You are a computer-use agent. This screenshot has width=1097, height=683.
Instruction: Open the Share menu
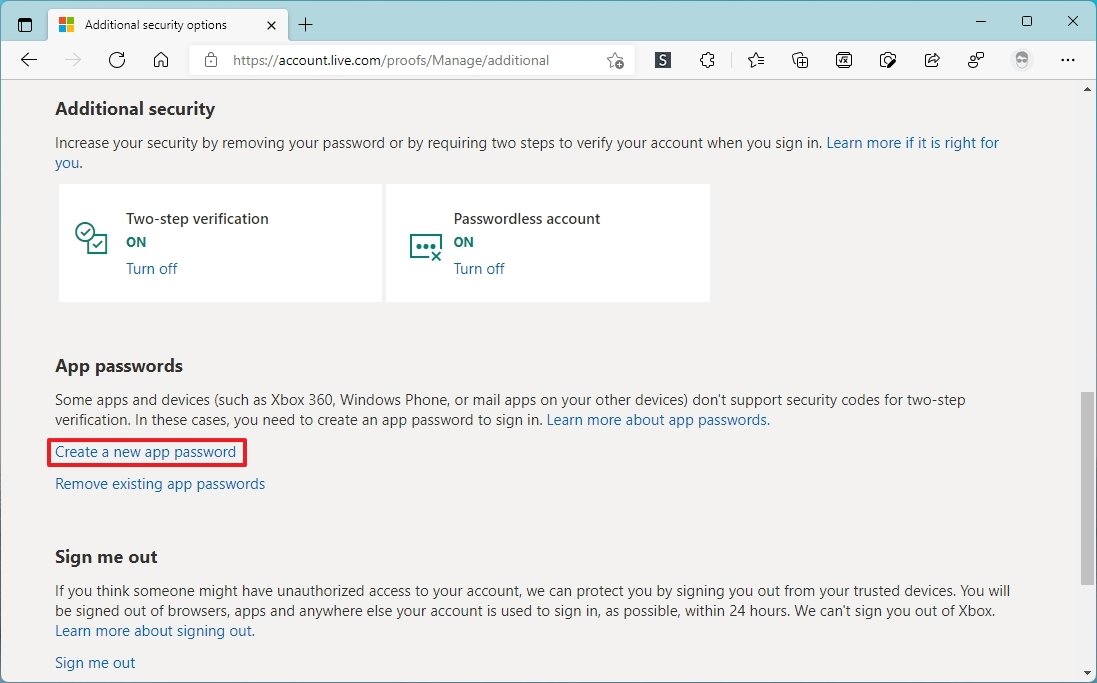[932, 60]
